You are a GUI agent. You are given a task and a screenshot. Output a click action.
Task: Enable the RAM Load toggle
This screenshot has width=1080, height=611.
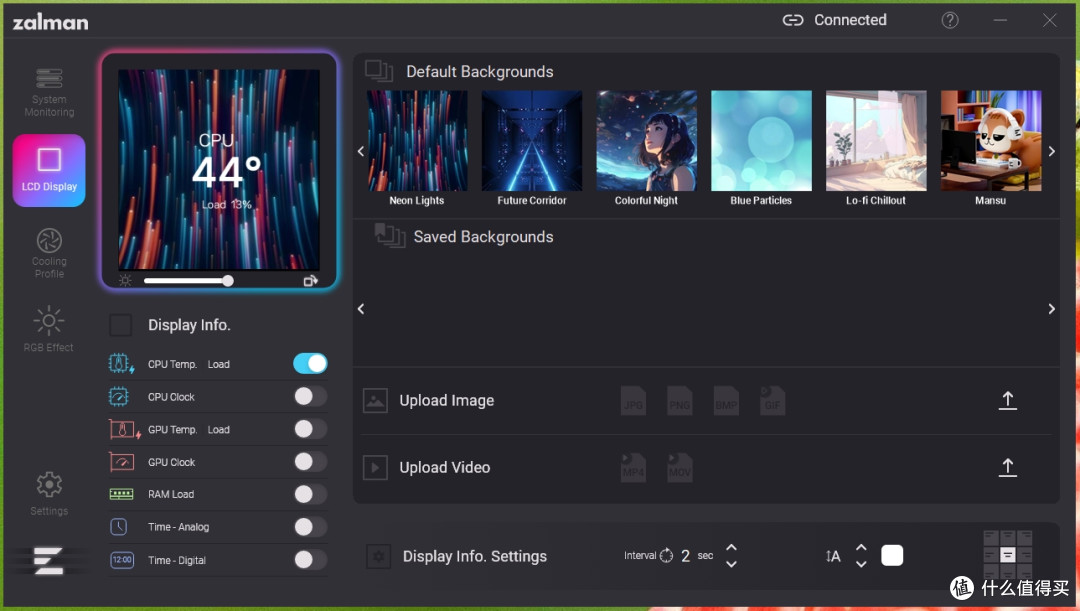310,494
